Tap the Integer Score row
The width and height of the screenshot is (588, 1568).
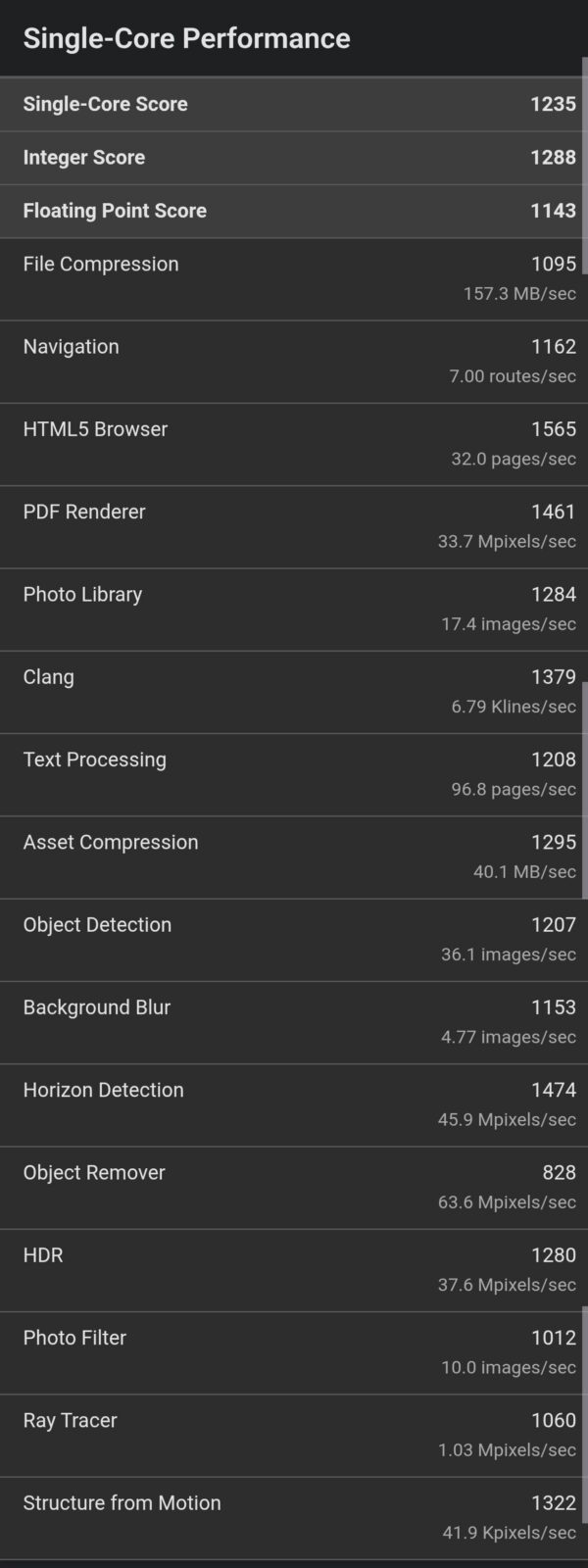pyautogui.click(x=294, y=158)
